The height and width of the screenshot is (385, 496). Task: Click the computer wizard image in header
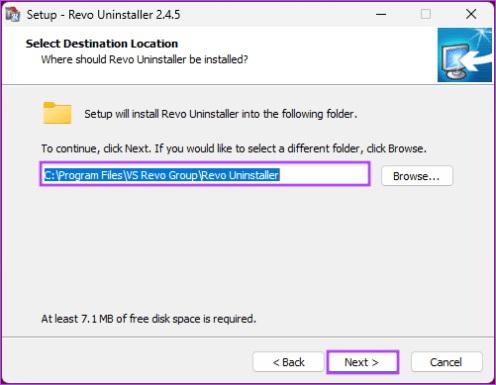point(465,55)
